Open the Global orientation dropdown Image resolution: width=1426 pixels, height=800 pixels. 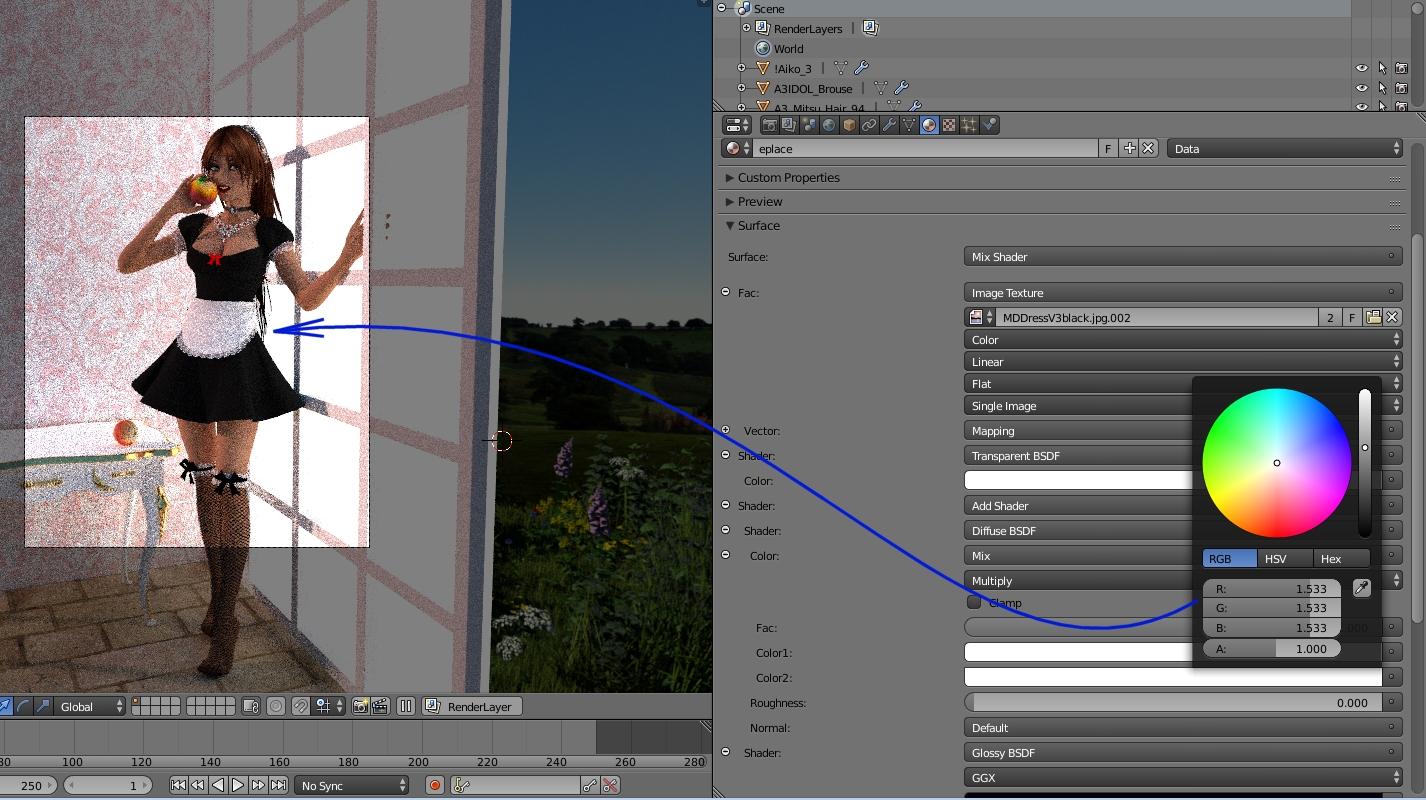(90, 706)
